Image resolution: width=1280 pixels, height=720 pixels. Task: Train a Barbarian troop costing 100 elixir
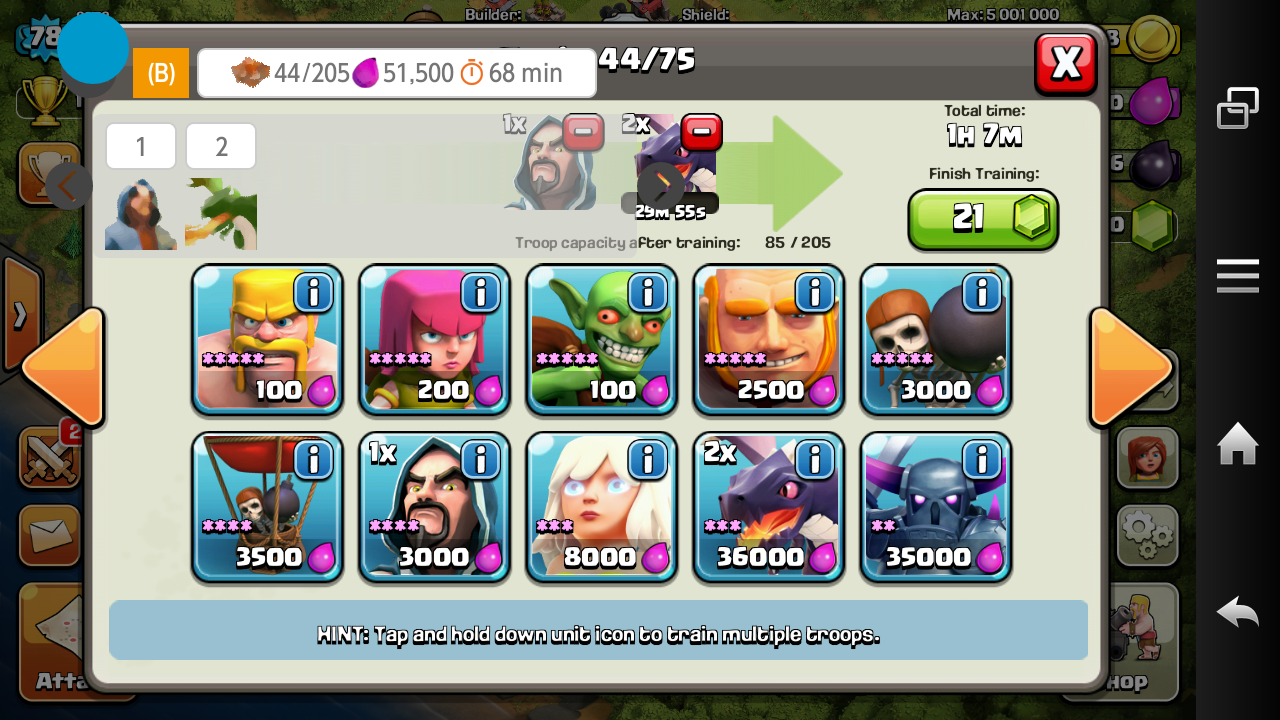267,340
